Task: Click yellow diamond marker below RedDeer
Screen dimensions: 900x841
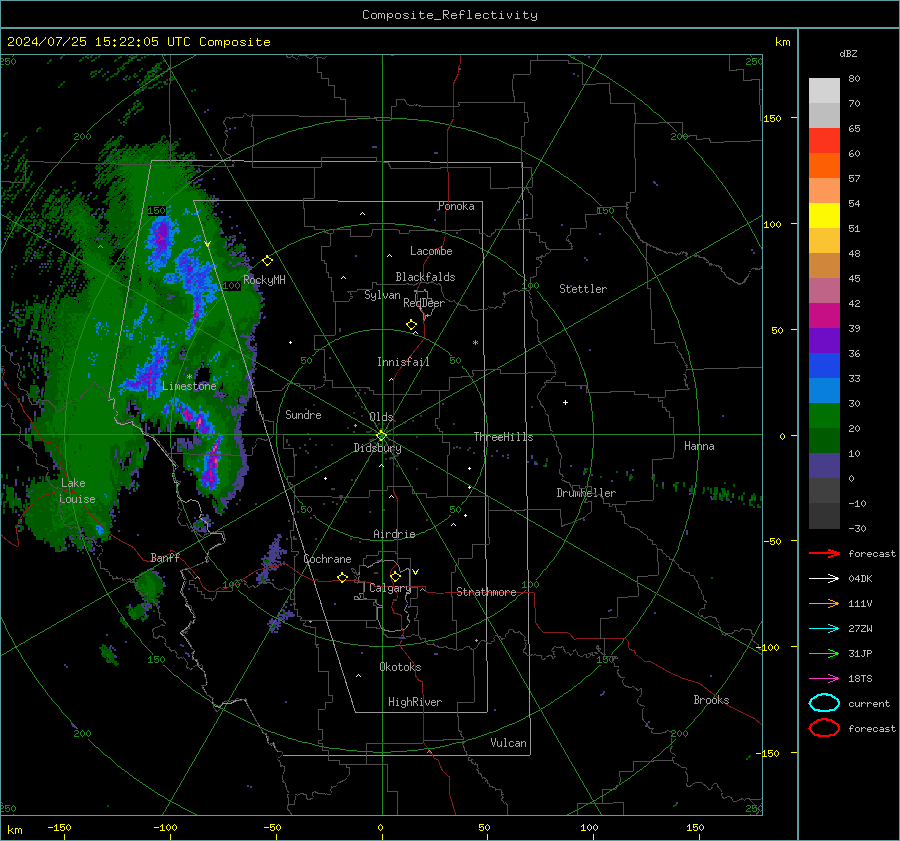Action: tap(411, 325)
